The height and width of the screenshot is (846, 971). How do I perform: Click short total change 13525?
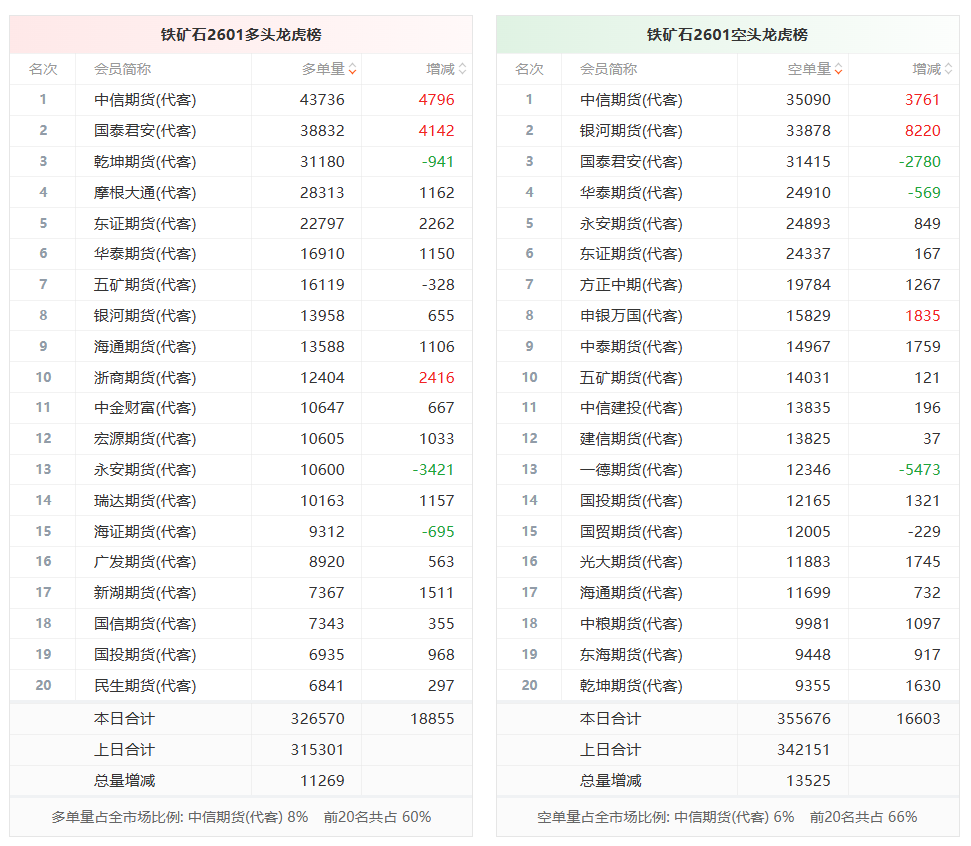[808, 781]
